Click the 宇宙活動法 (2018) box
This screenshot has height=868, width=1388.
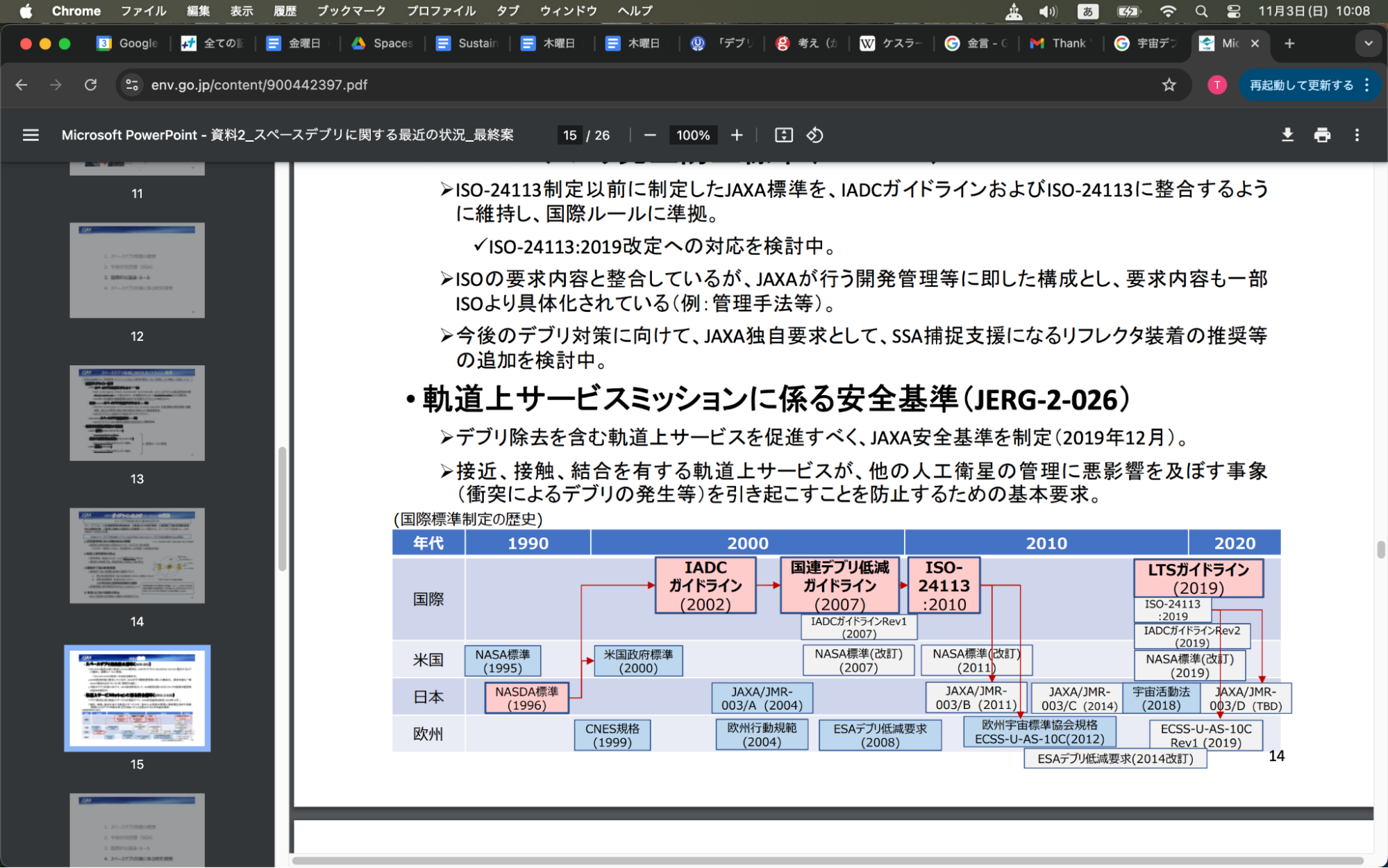pyautogui.click(x=1161, y=698)
